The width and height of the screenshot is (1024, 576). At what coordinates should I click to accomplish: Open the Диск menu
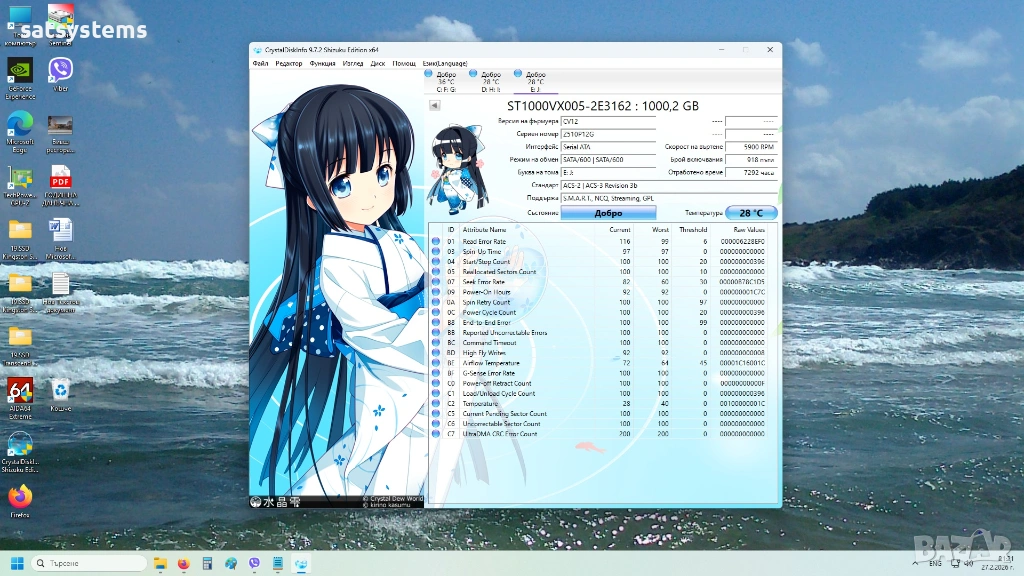pos(378,63)
